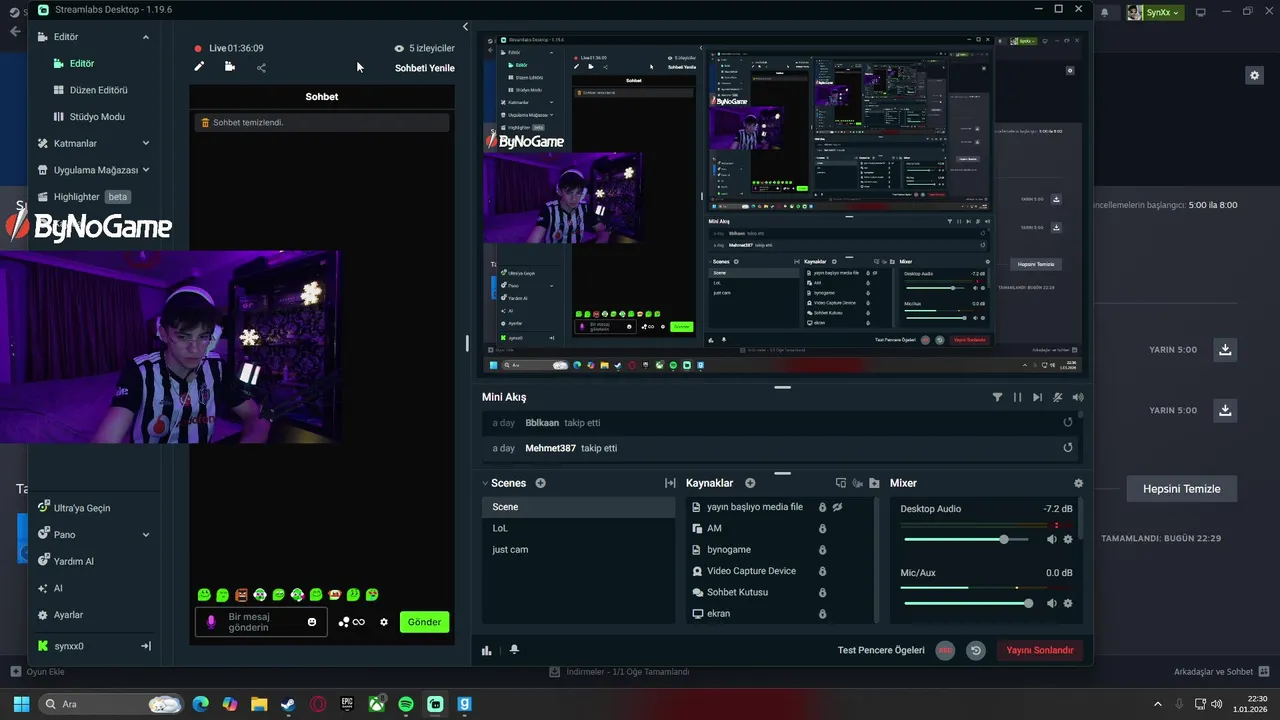Replay the Bblkaan follow alert
The height and width of the screenshot is (720, 1280).
click(x=1068, y=422)
